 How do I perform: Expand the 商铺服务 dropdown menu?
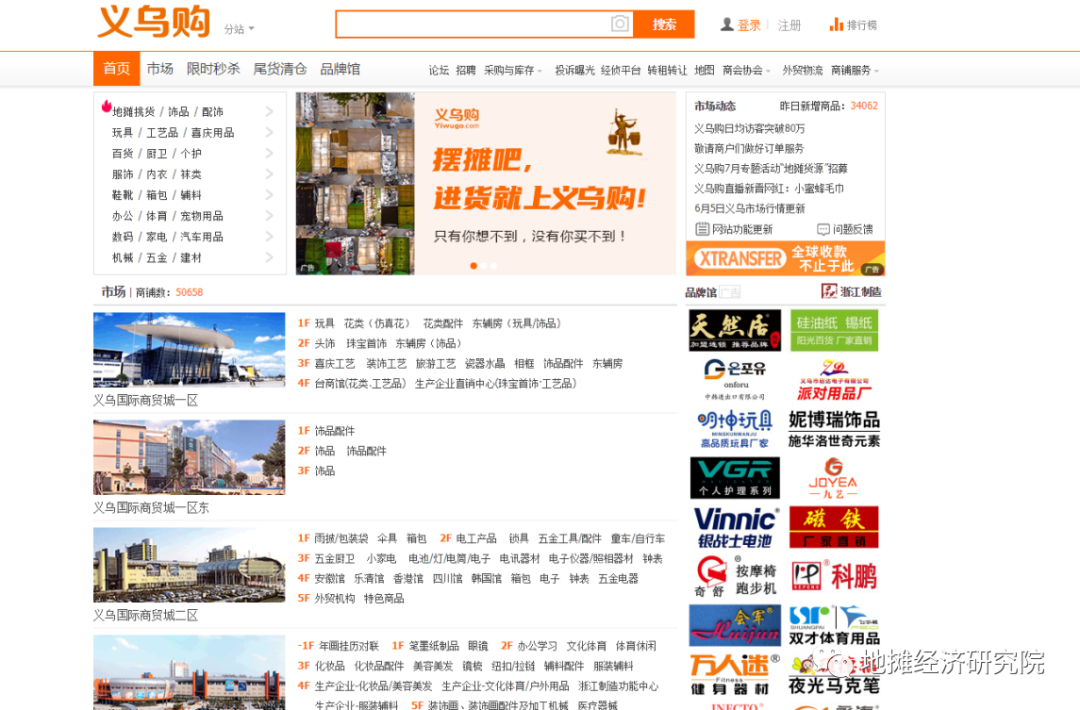click(854, 70)
